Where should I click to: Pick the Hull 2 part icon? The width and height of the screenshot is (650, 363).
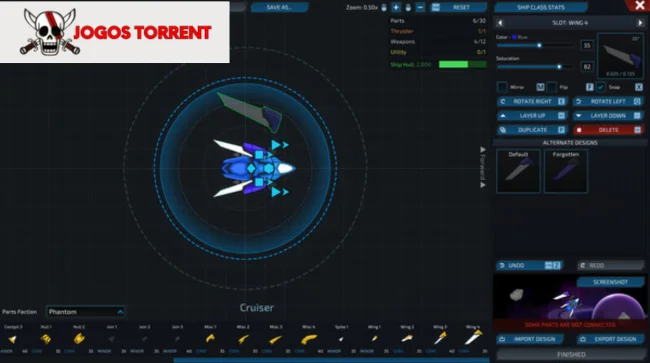(x=79, y=339)
